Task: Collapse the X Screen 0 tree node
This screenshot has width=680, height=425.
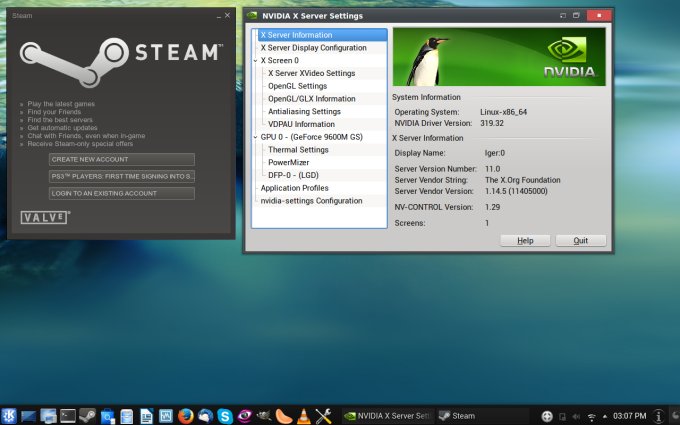Action: pos(255,61)
